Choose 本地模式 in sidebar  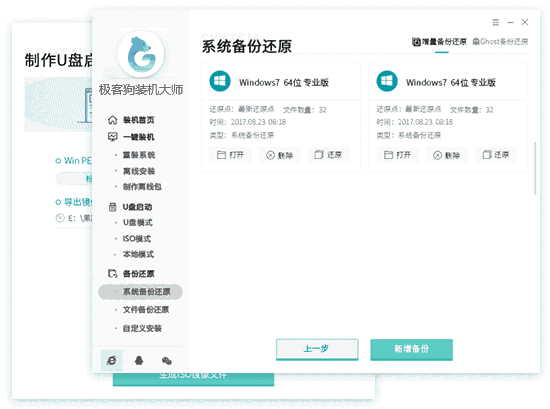tap(139, 254)
